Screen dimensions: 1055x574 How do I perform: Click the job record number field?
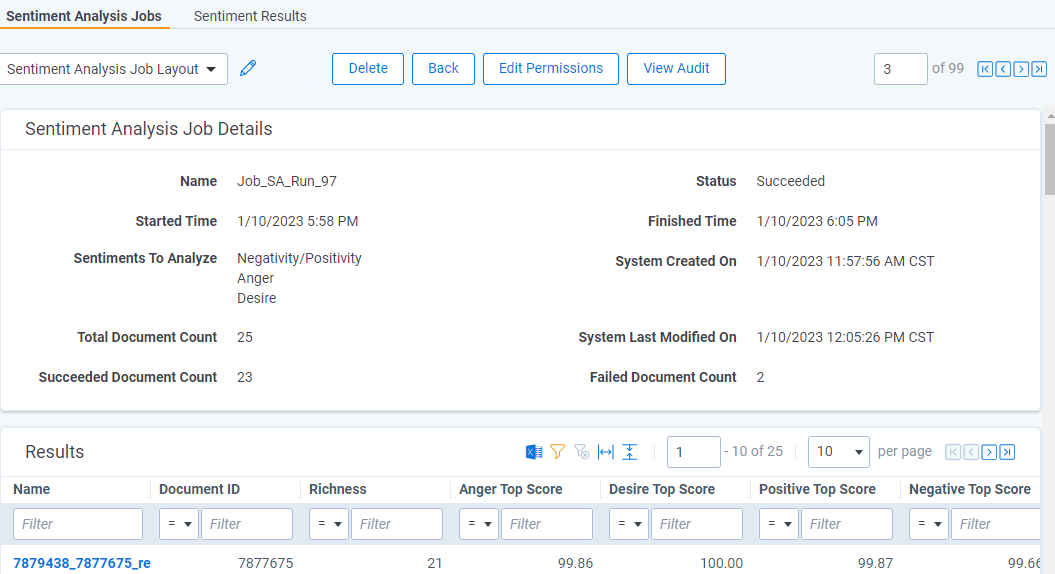(x=900, y=69)
